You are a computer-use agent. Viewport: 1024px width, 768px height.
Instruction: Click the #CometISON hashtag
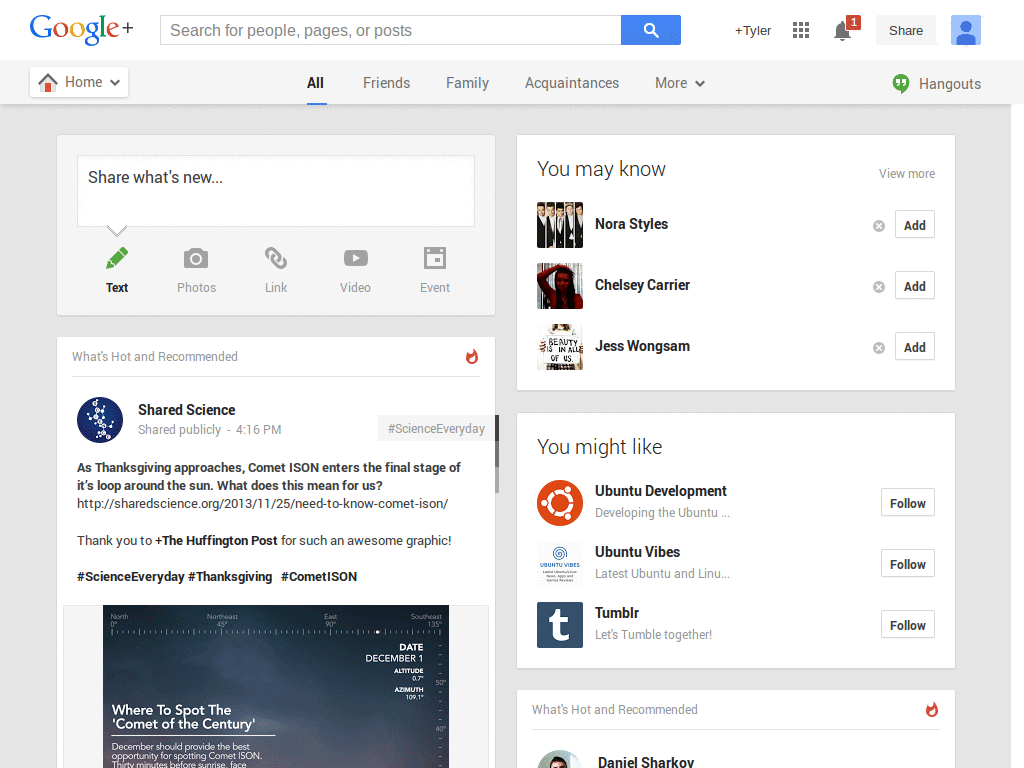(319, 577)
